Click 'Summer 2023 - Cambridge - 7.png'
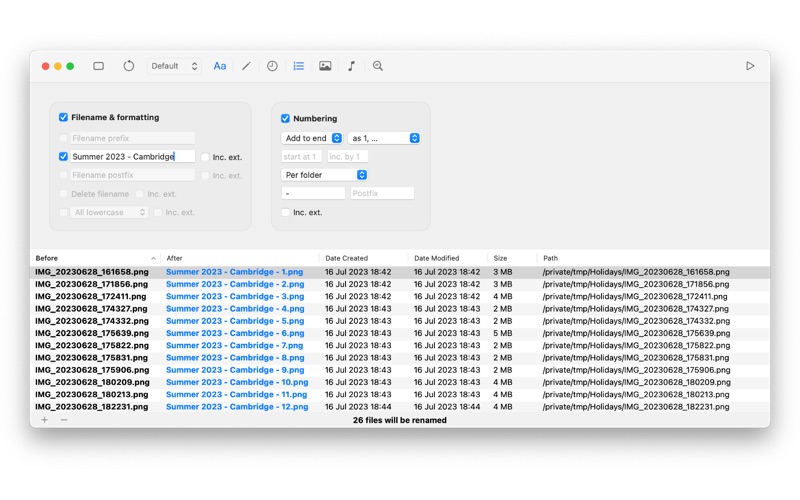This screenshot has height=500, width=800. [x=234, y=345]
